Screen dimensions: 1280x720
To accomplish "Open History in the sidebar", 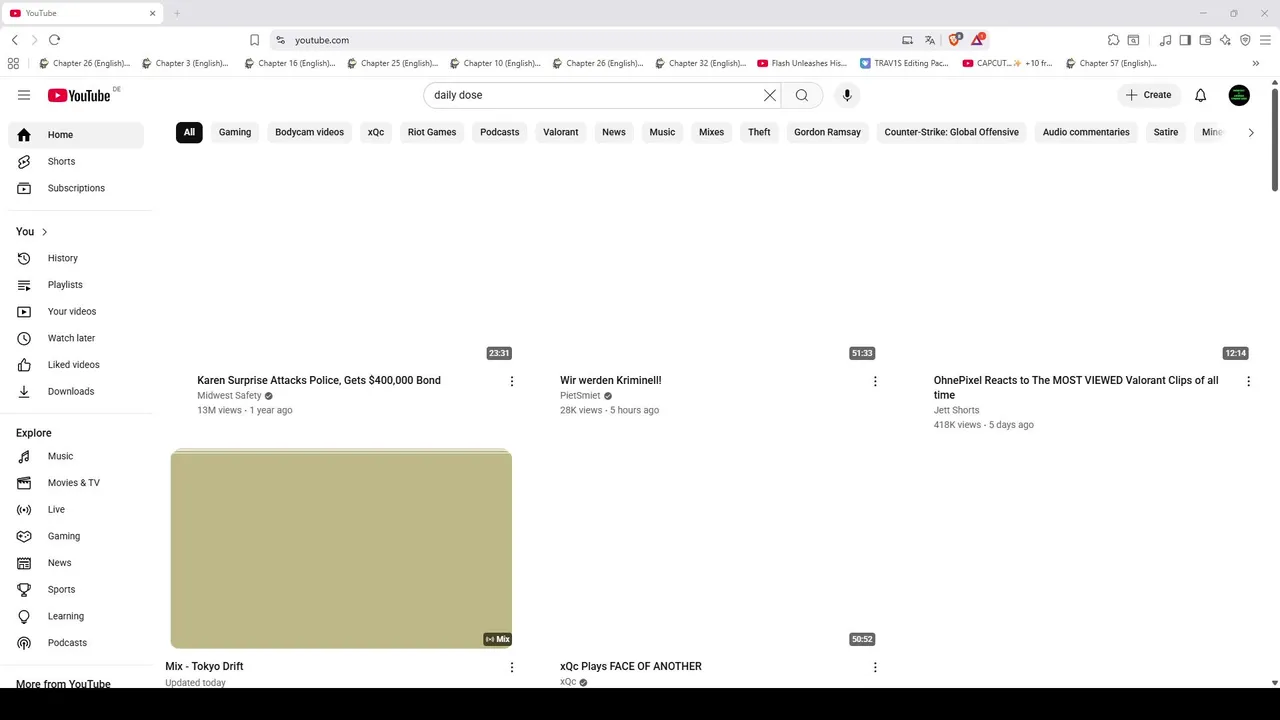I will (x=76, y=258).
